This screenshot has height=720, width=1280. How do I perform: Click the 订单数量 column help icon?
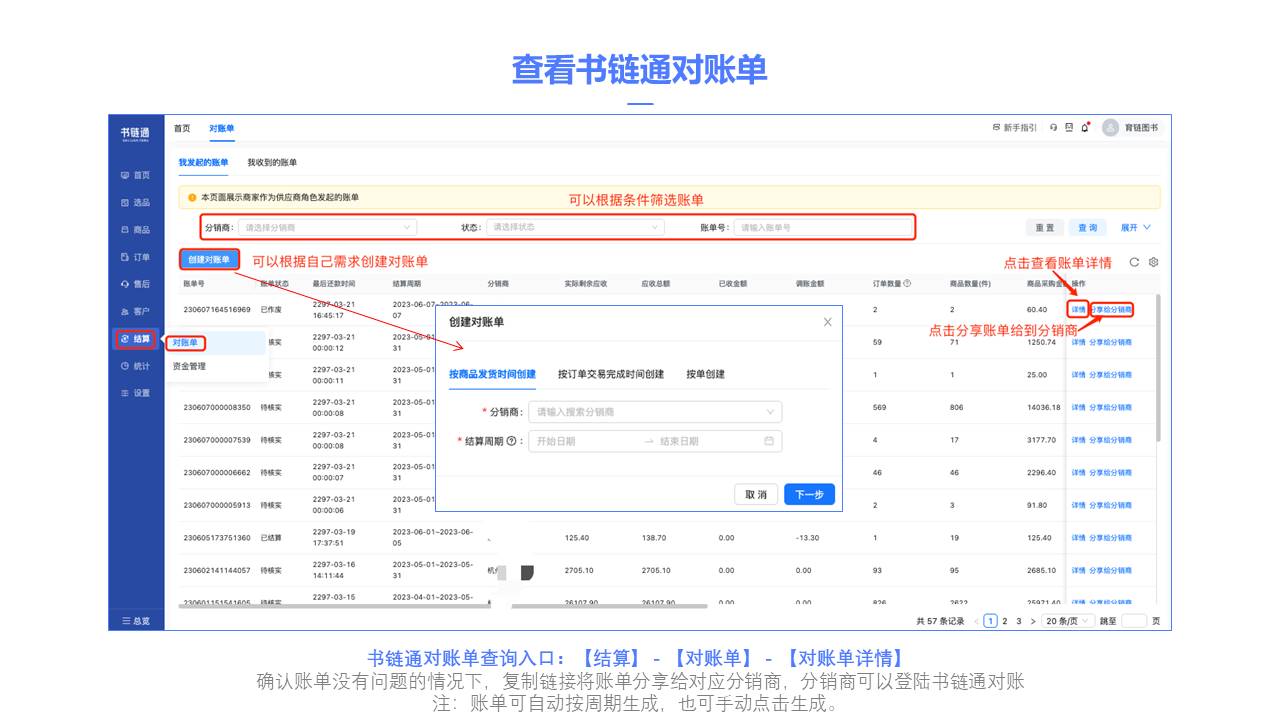[907, 284]
